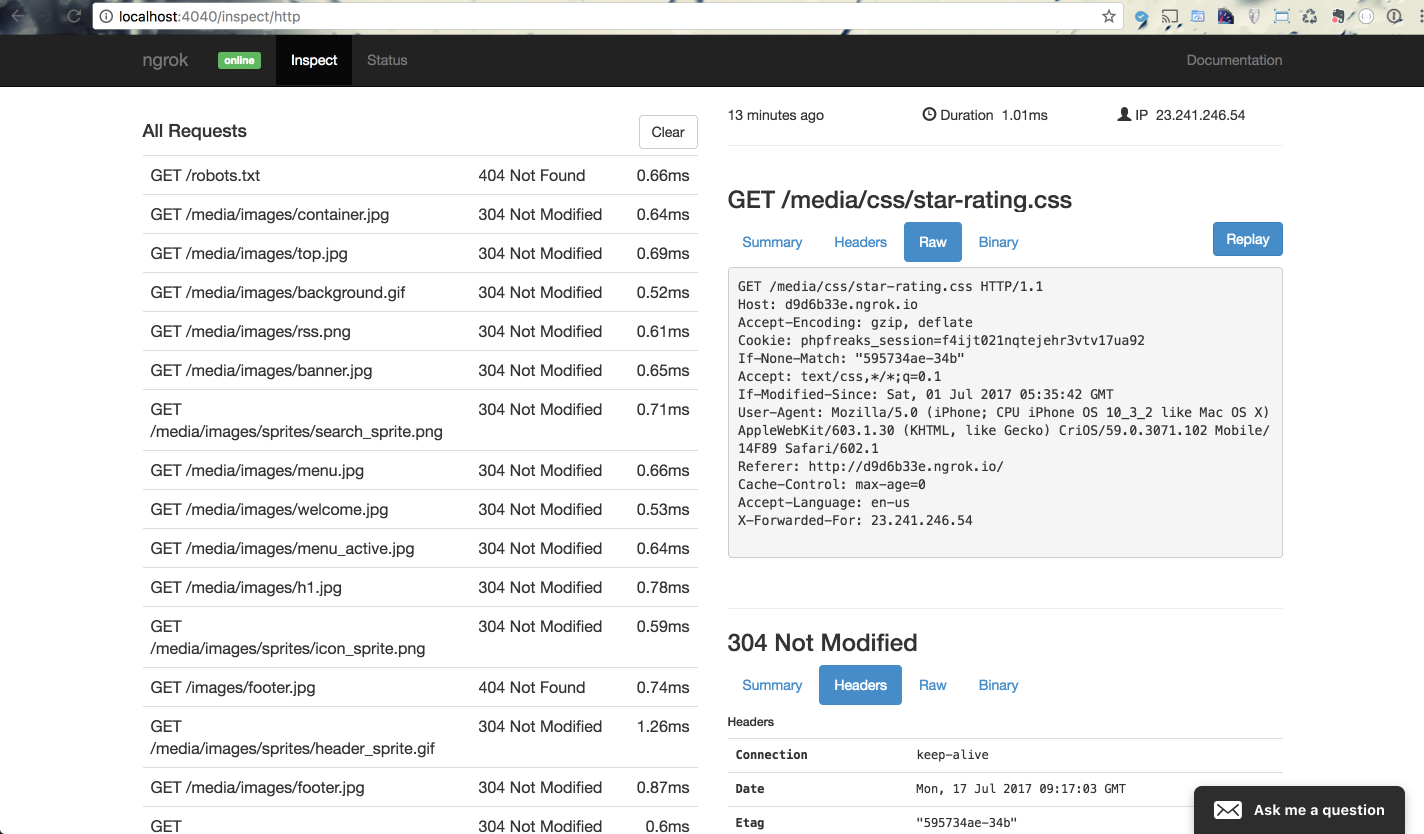Click the raw request text block
This screenshot has height=834, width=1424.
(1005, 412)
